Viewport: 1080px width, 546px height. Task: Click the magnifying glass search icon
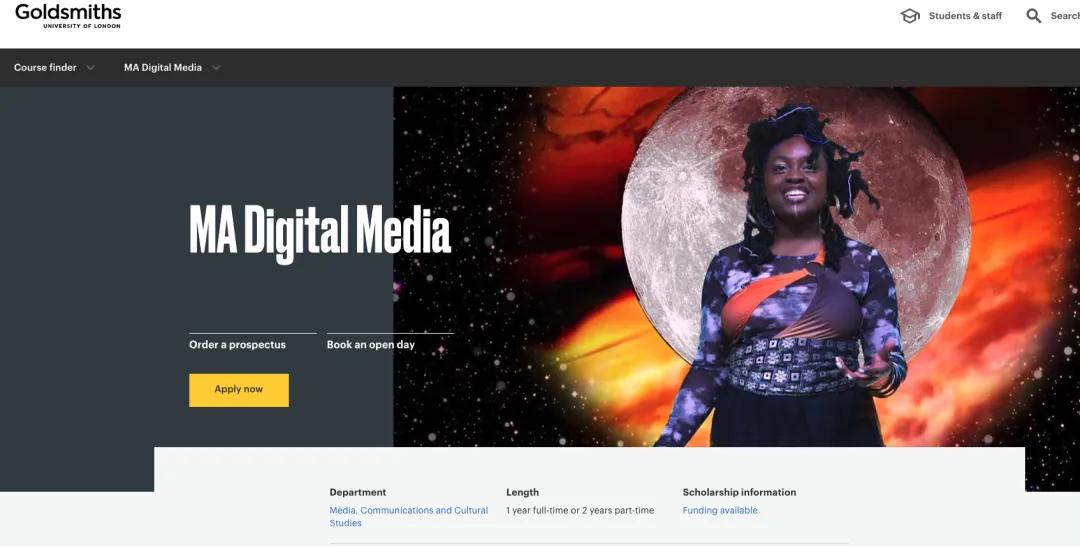pyautogui.click(x=1034, y=16)
